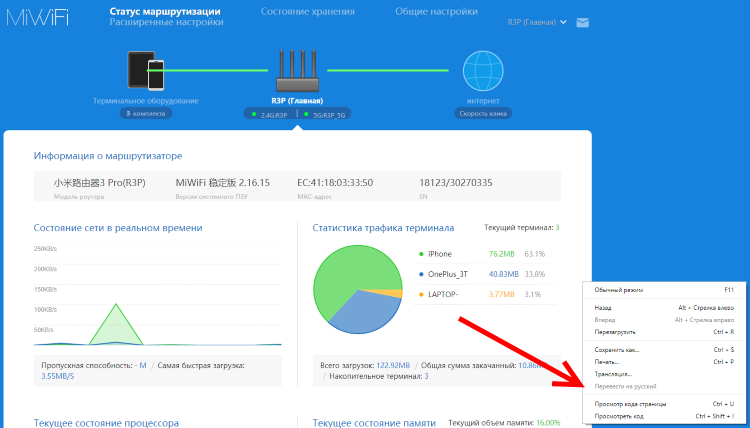Click the 3.55MB/S fastest download value
The width and height of the screenshot is (750, 428).
58,376
